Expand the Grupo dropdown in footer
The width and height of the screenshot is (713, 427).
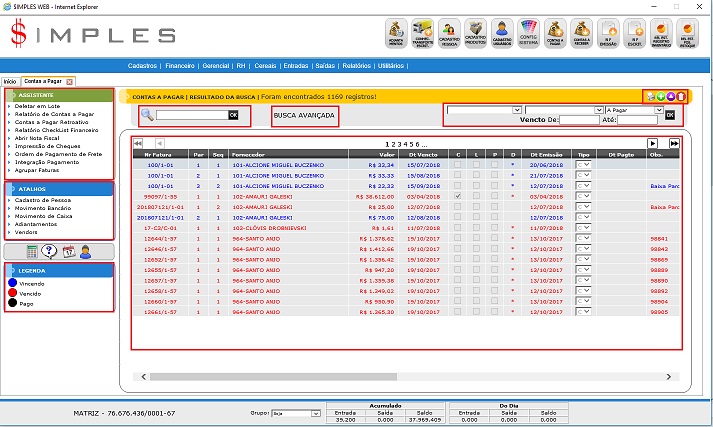coord(294,412)
